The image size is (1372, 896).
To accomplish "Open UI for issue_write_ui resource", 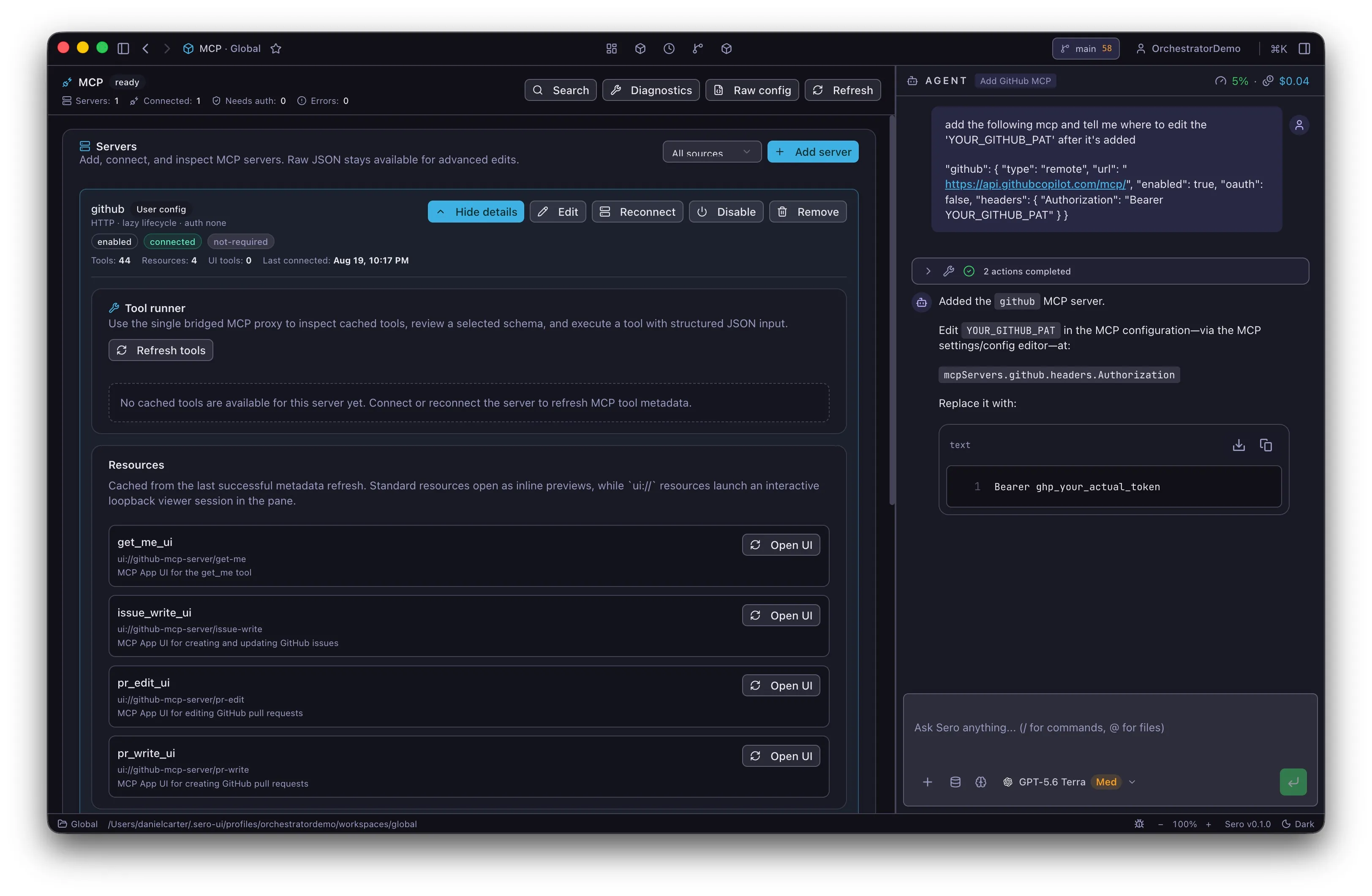I will [781, 615].
